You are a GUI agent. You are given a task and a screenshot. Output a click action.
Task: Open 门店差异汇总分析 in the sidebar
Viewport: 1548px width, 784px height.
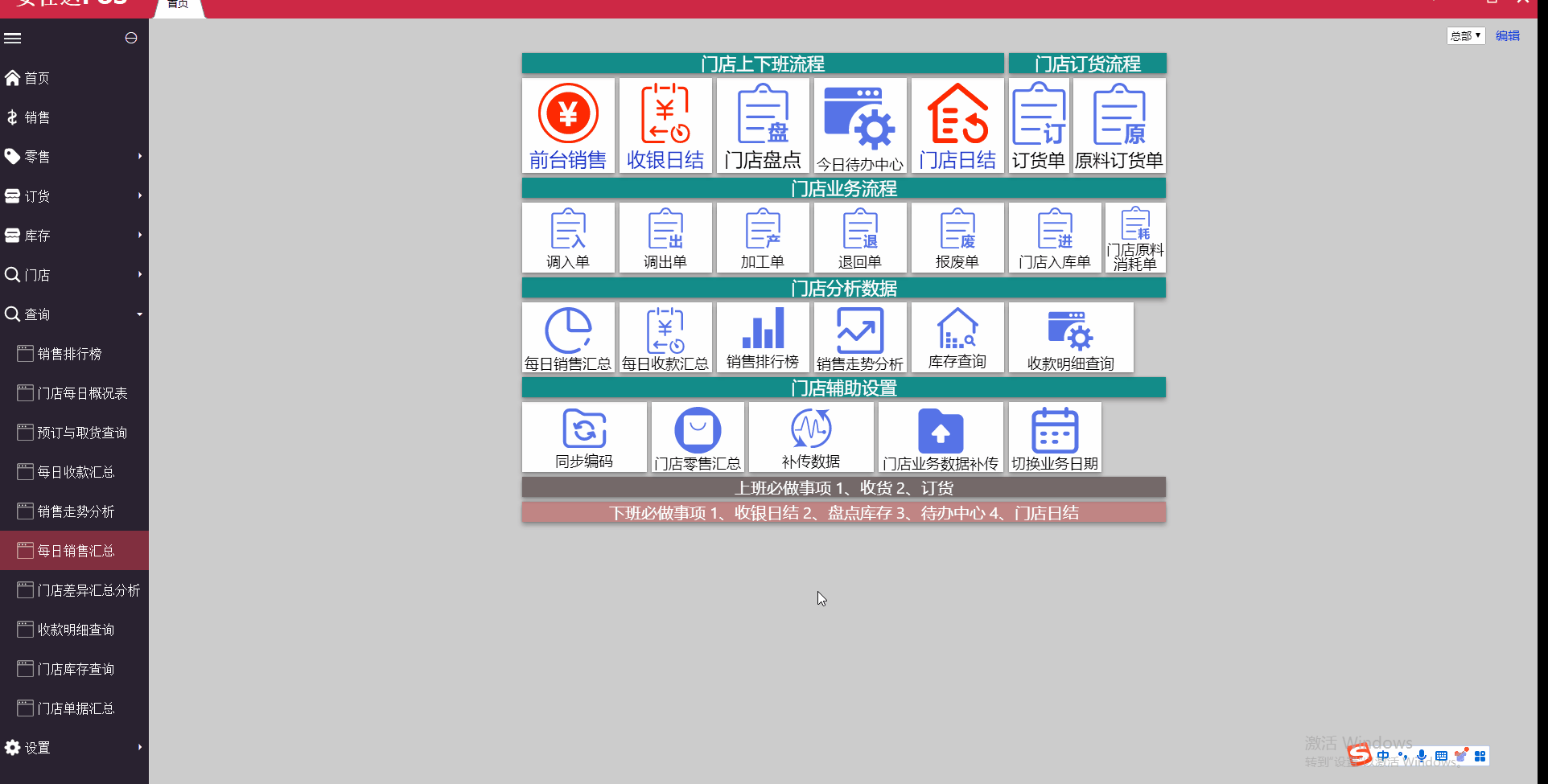tap(74, 590)
